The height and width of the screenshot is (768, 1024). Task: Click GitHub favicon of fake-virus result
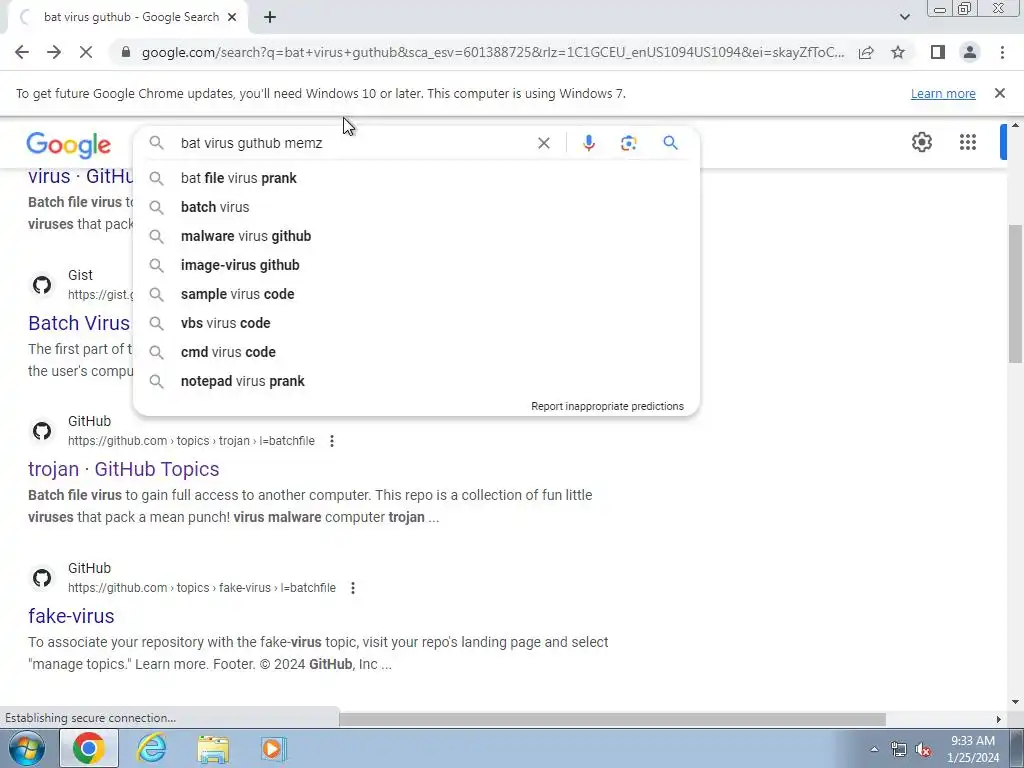tap(42, 578)
